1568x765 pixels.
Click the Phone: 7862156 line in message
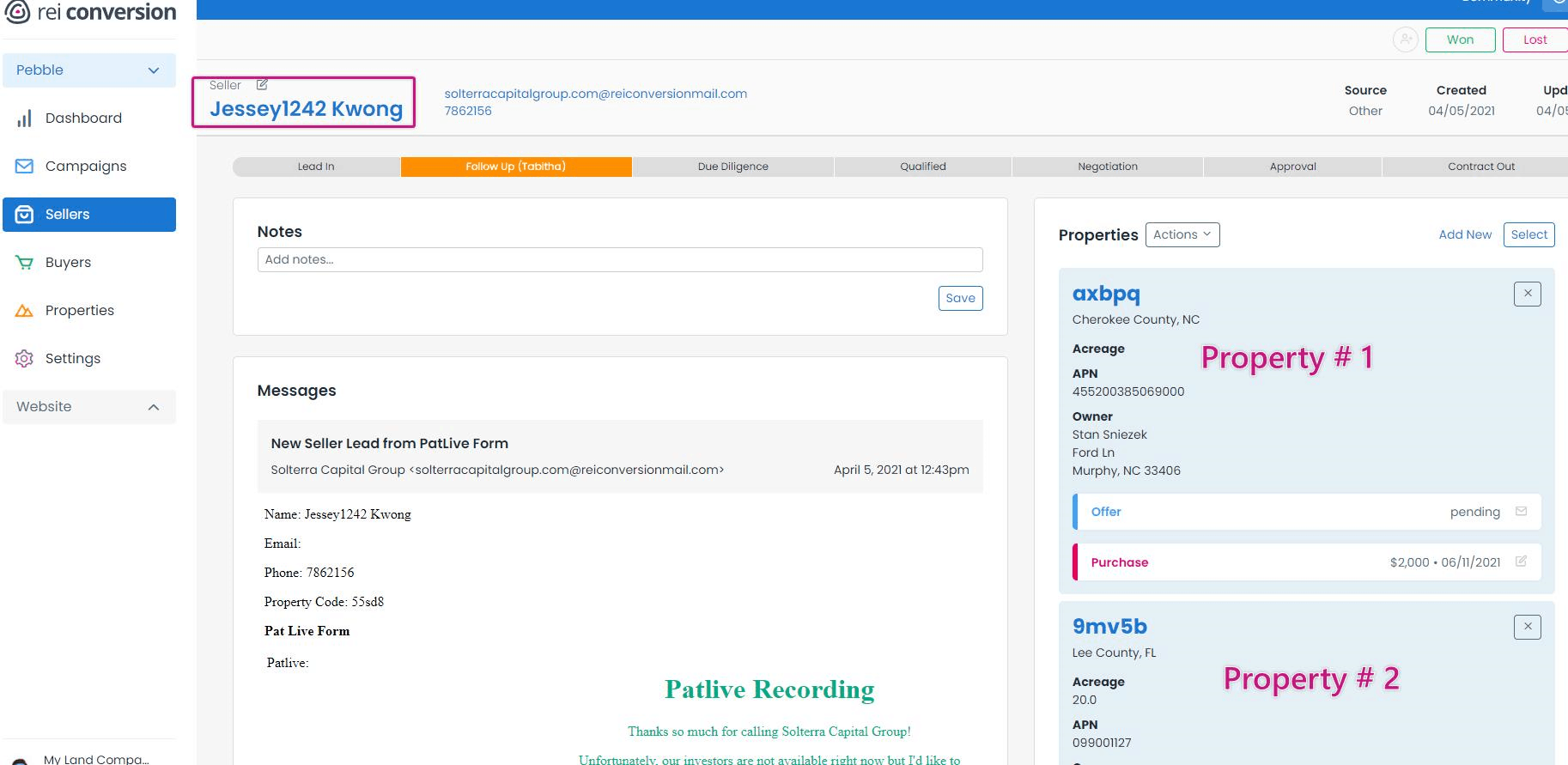309,573
